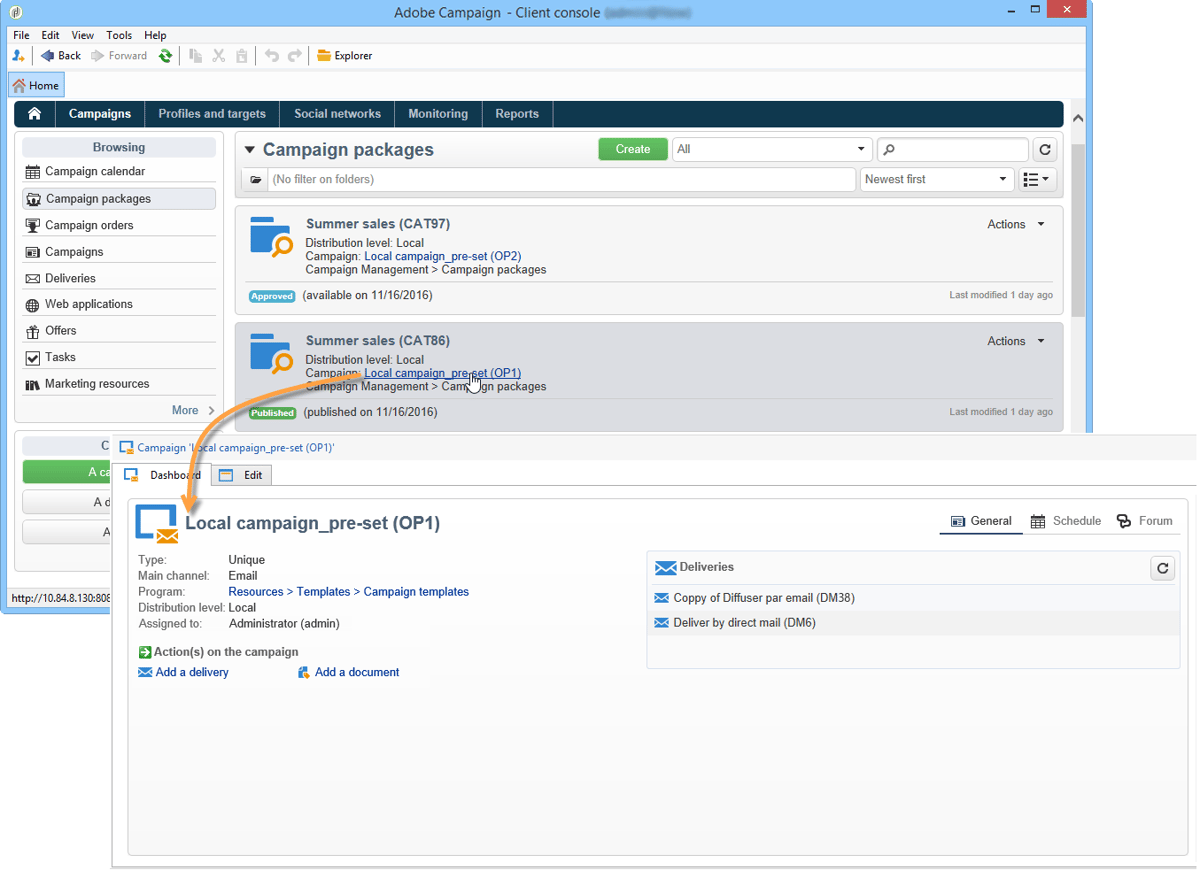Click the folder filter icon
1200x870 pixels.
point(256,180)
